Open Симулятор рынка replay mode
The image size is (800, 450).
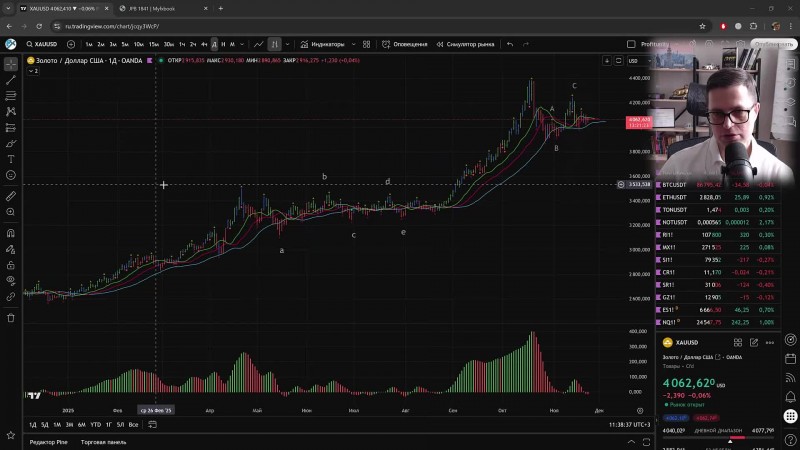pyautogui.click(x=465, y=44)
